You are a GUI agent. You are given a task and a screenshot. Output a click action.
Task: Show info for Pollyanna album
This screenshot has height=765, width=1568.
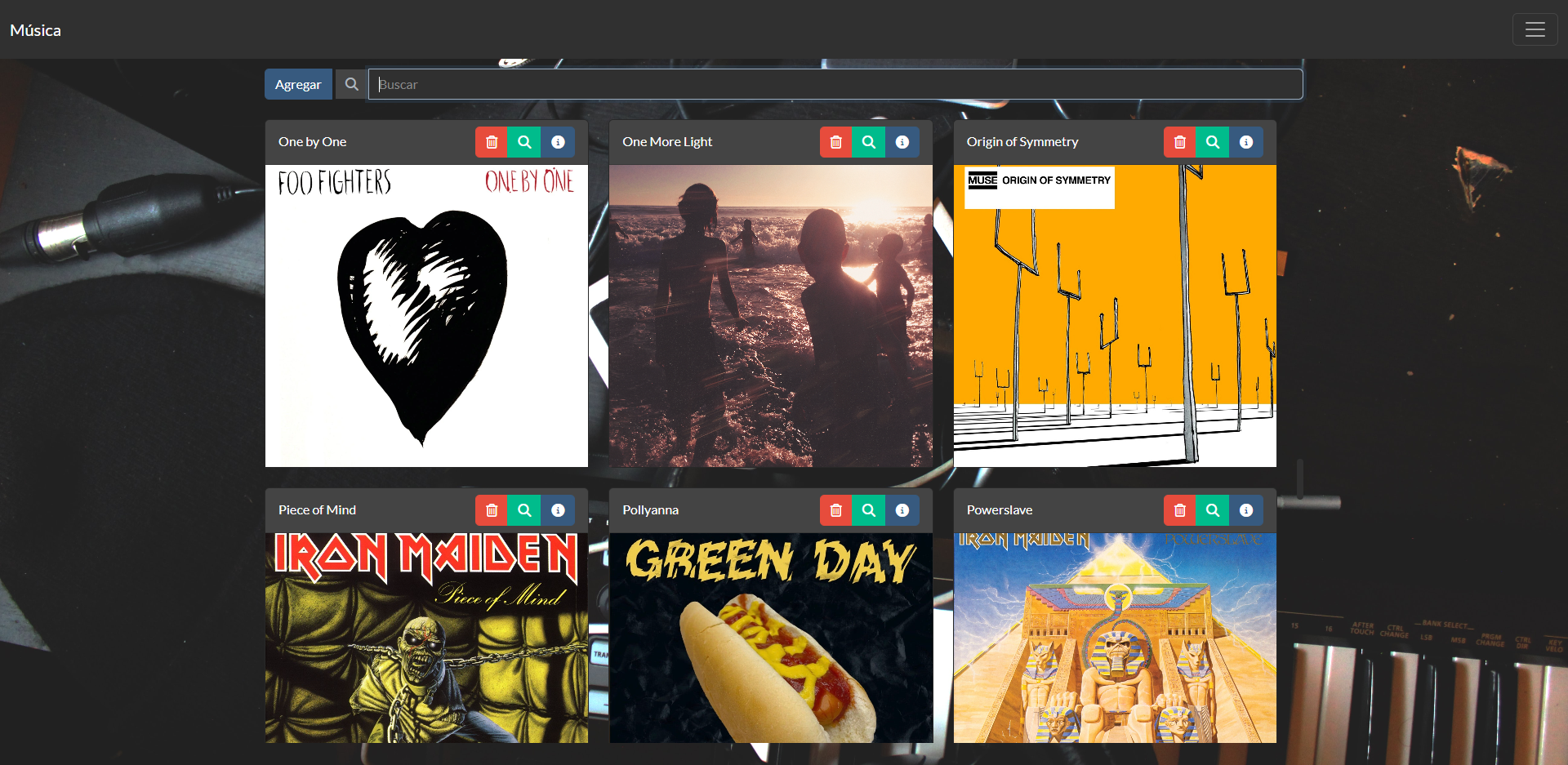(x=902, y=510)
